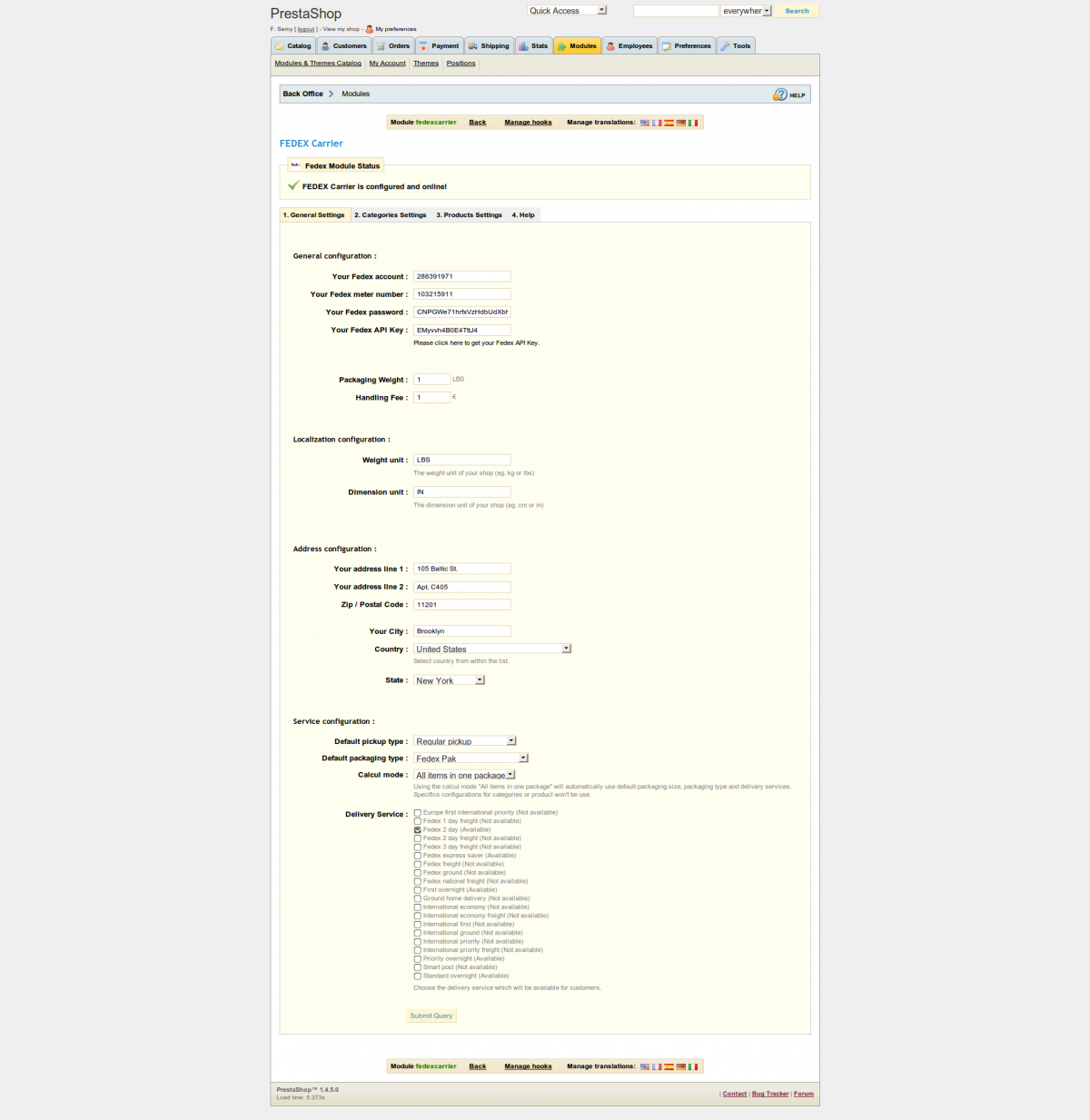Open the State dropdown showing New York
Viewport: 1090px width, 1120px height.
tap(450, 680)
